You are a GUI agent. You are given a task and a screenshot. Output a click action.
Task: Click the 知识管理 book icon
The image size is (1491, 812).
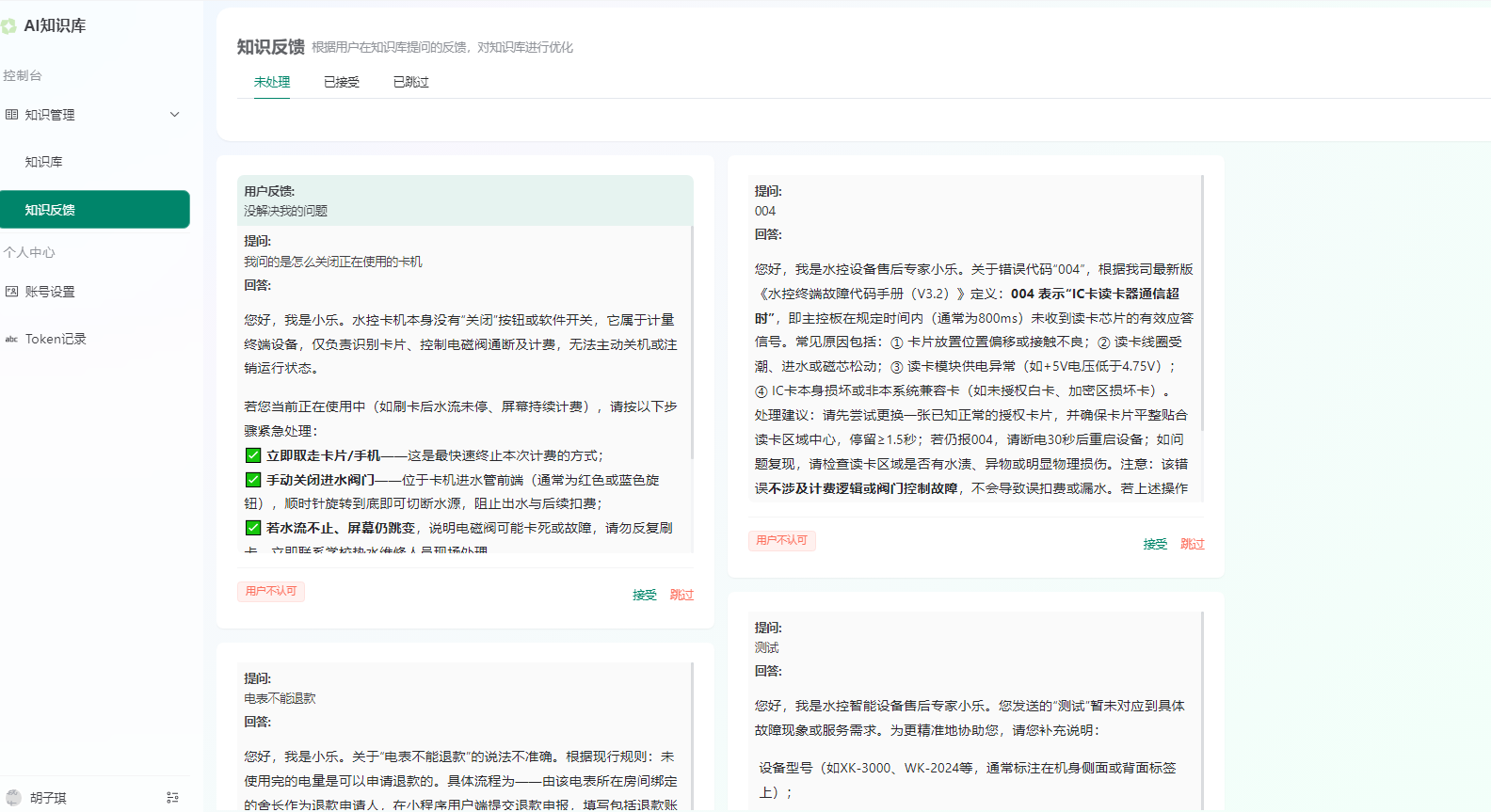click(x=11, y=115)
